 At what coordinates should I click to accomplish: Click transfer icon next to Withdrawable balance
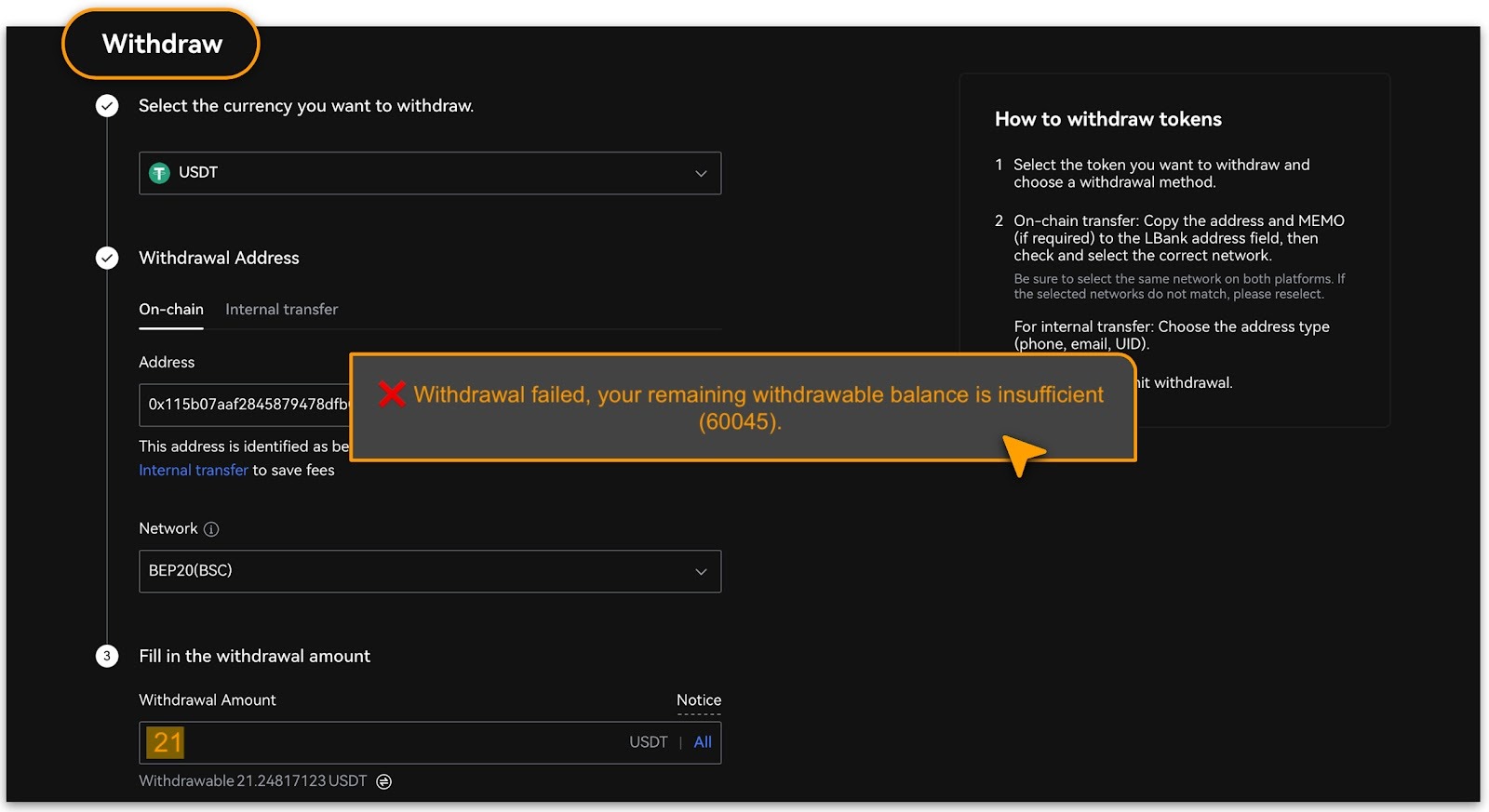point(383,781)
